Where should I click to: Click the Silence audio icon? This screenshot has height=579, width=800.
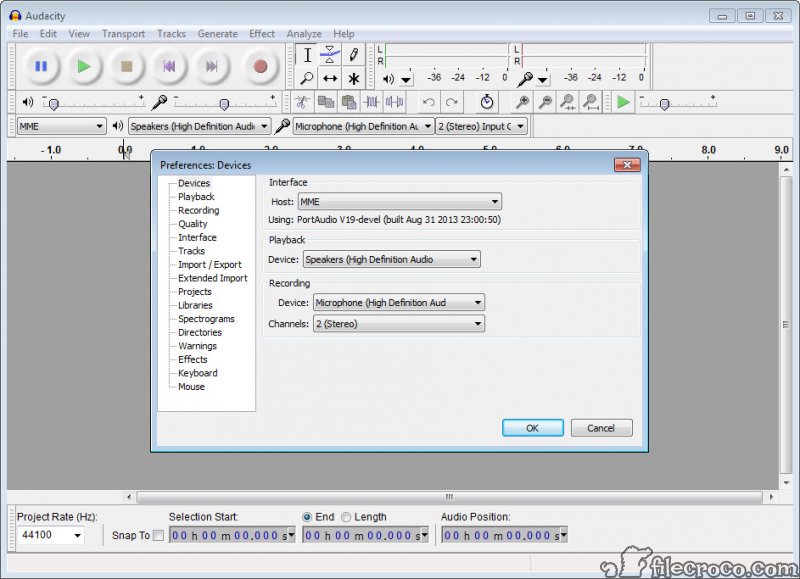pos(394,103)
